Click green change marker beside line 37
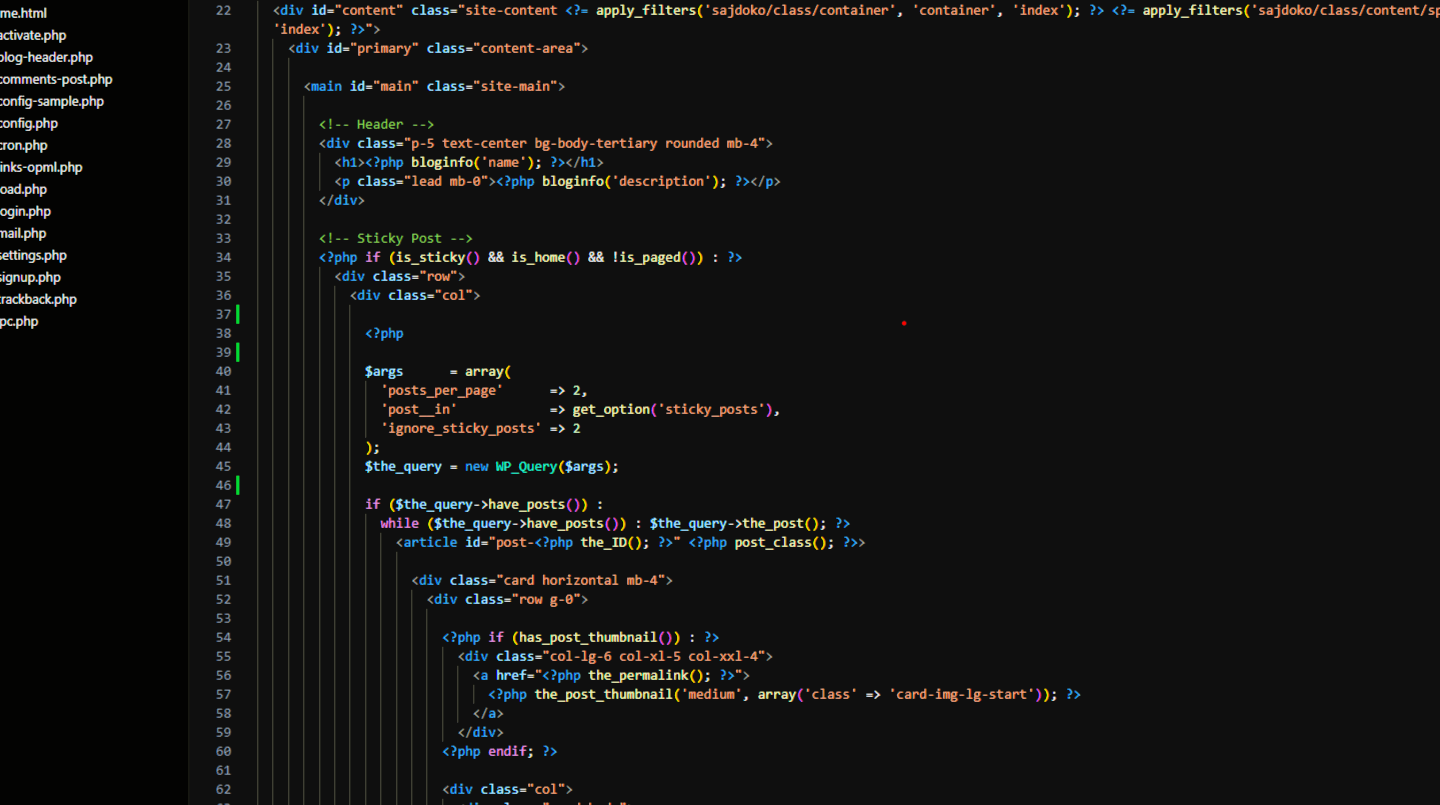Screen dimensions: 1440x805 (x=238, y=314)
